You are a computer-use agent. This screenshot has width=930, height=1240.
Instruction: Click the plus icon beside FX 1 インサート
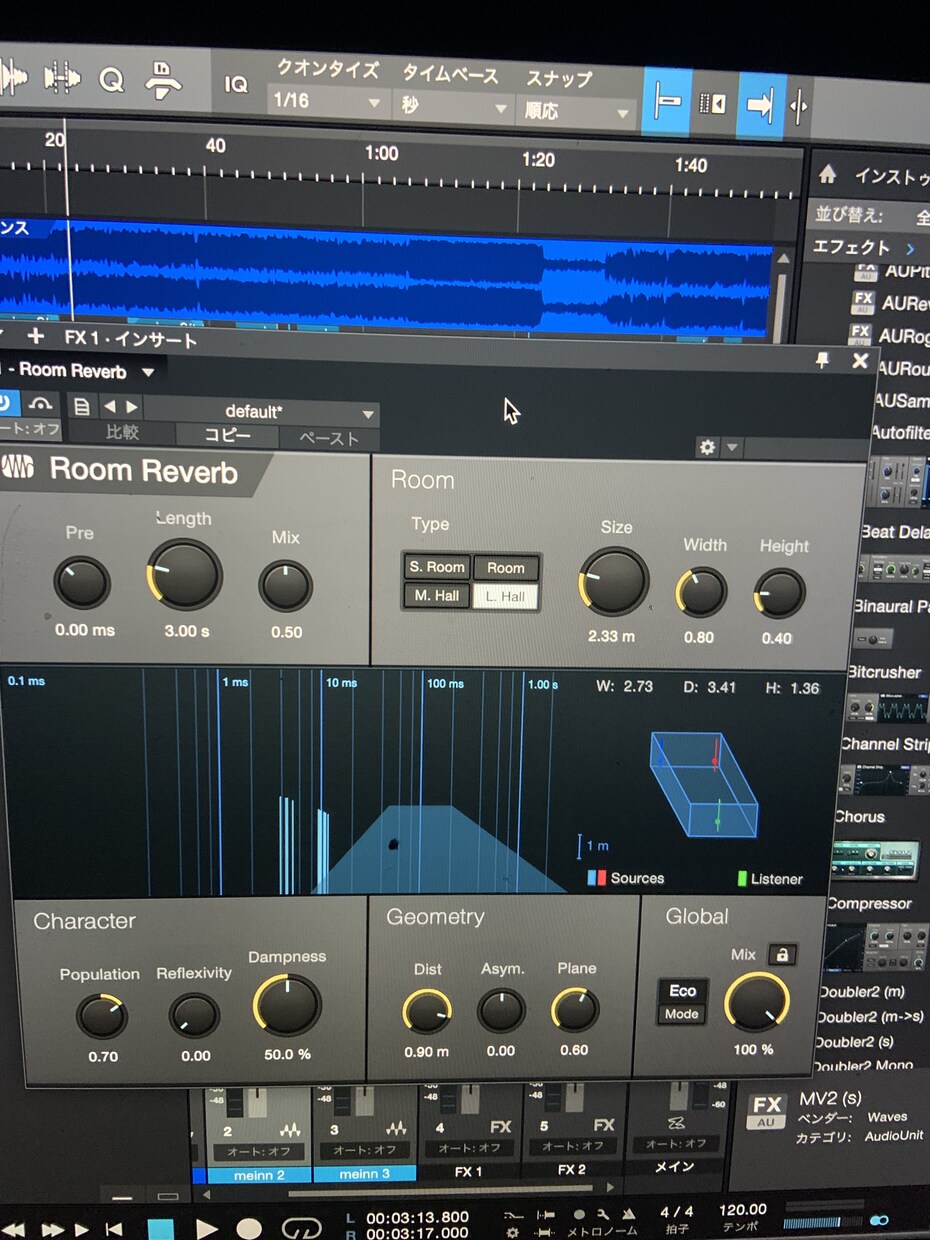(x=36, y=336)
